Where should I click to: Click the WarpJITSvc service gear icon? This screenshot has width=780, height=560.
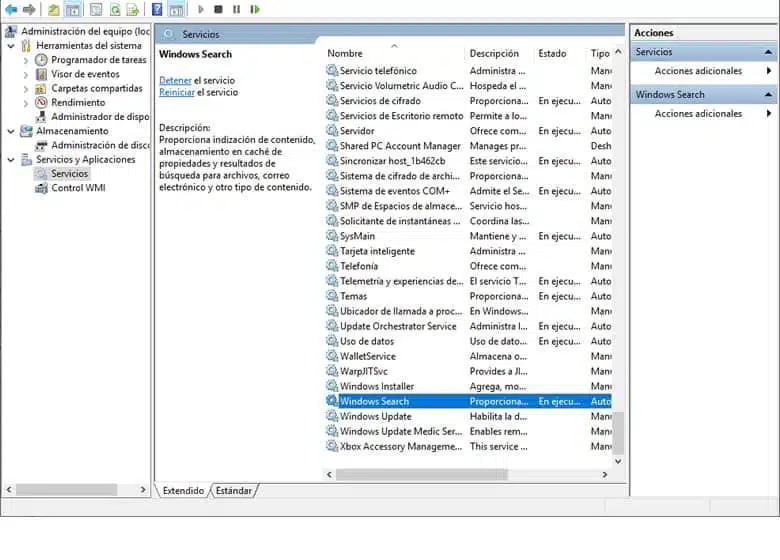tap(332, 371)
